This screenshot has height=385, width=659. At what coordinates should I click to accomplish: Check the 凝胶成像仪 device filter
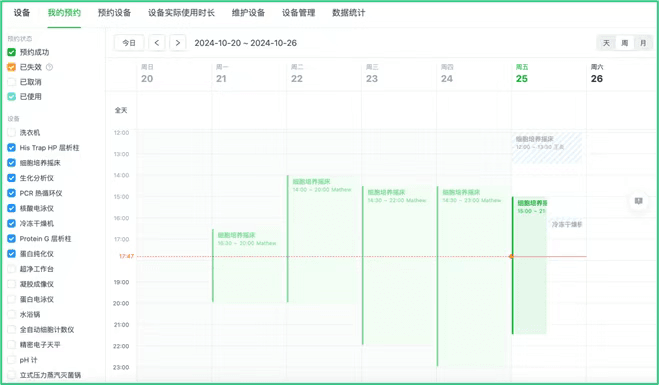click(x=11, y=284)
